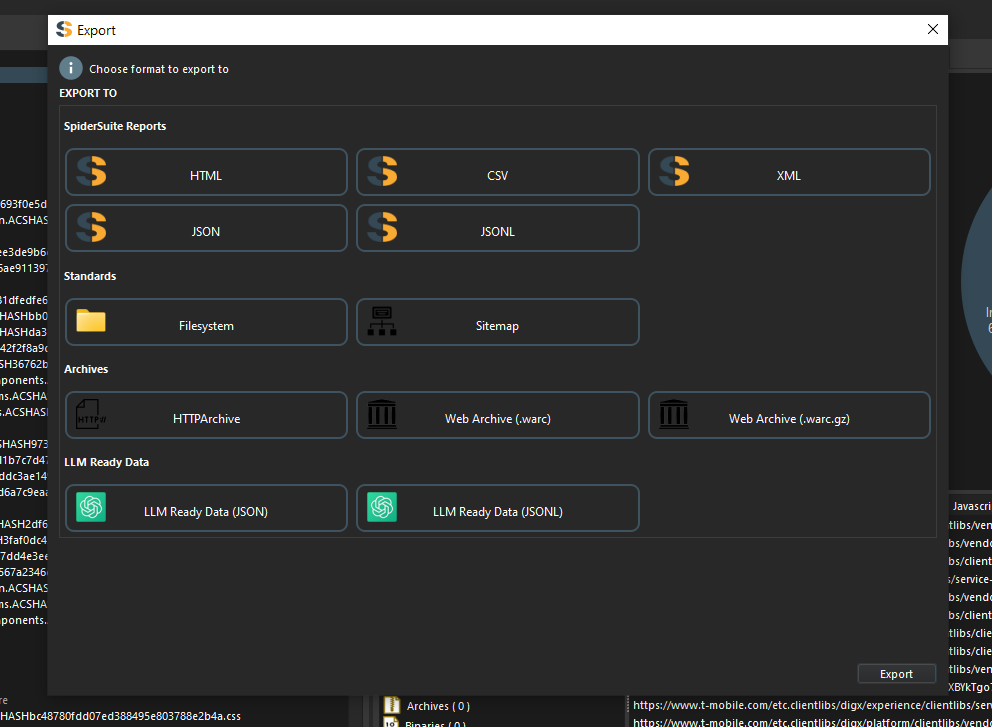
Task: Select LLM Ready Data (JSON) export
Action: (206, 508)
